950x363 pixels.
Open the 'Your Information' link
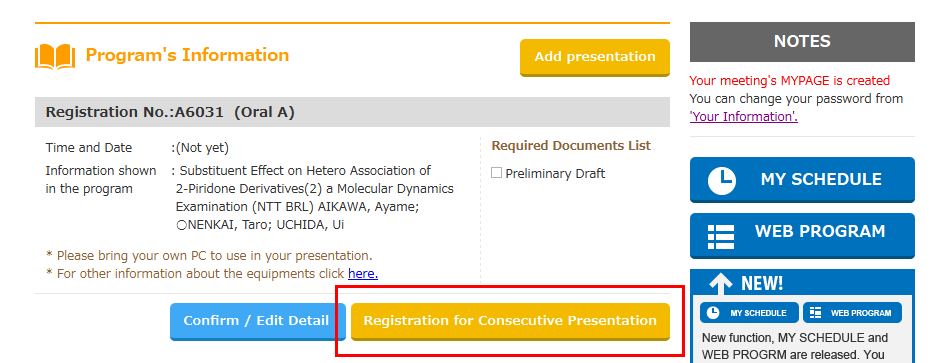[743, 117]
